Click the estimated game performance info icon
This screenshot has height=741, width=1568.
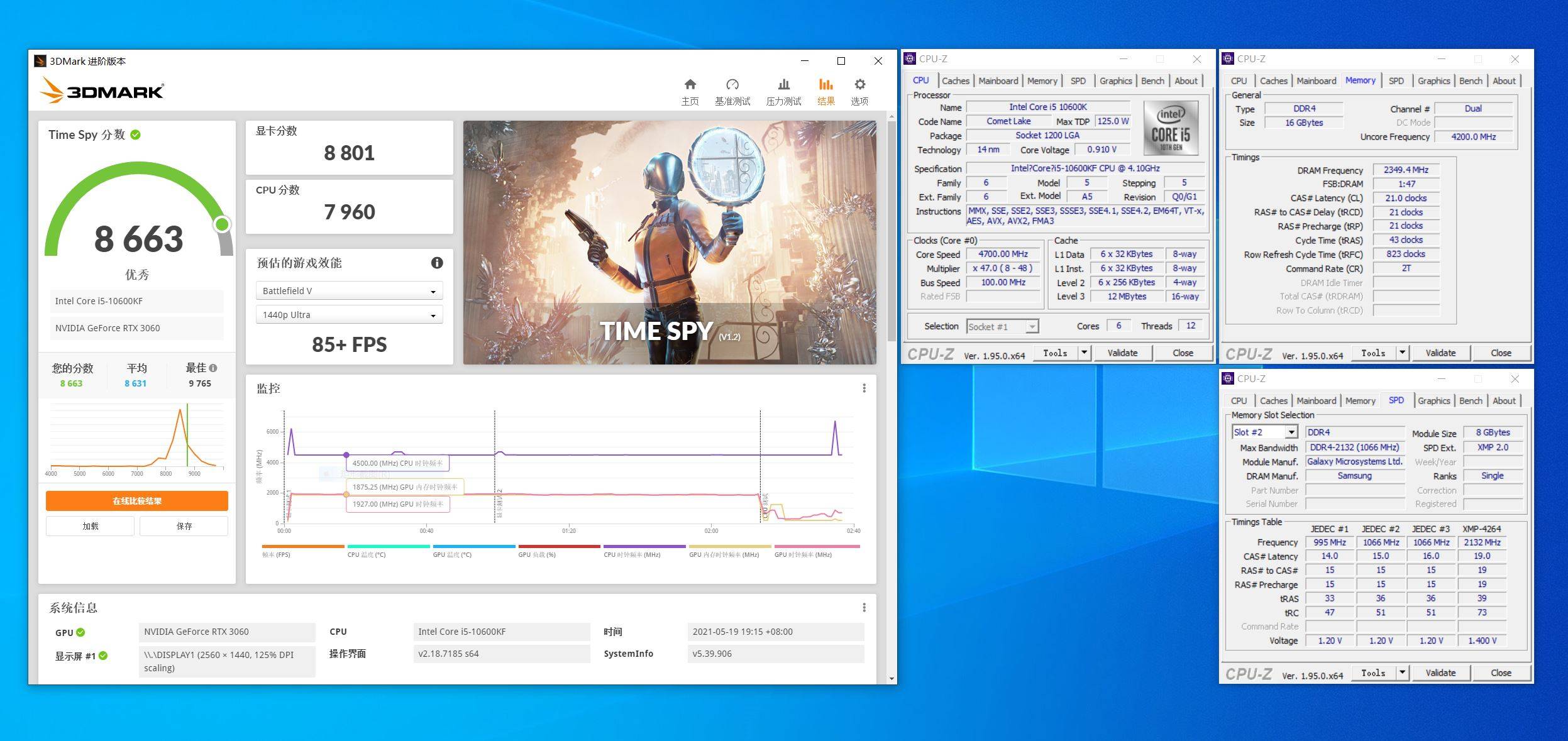click(x=437, y=263)
